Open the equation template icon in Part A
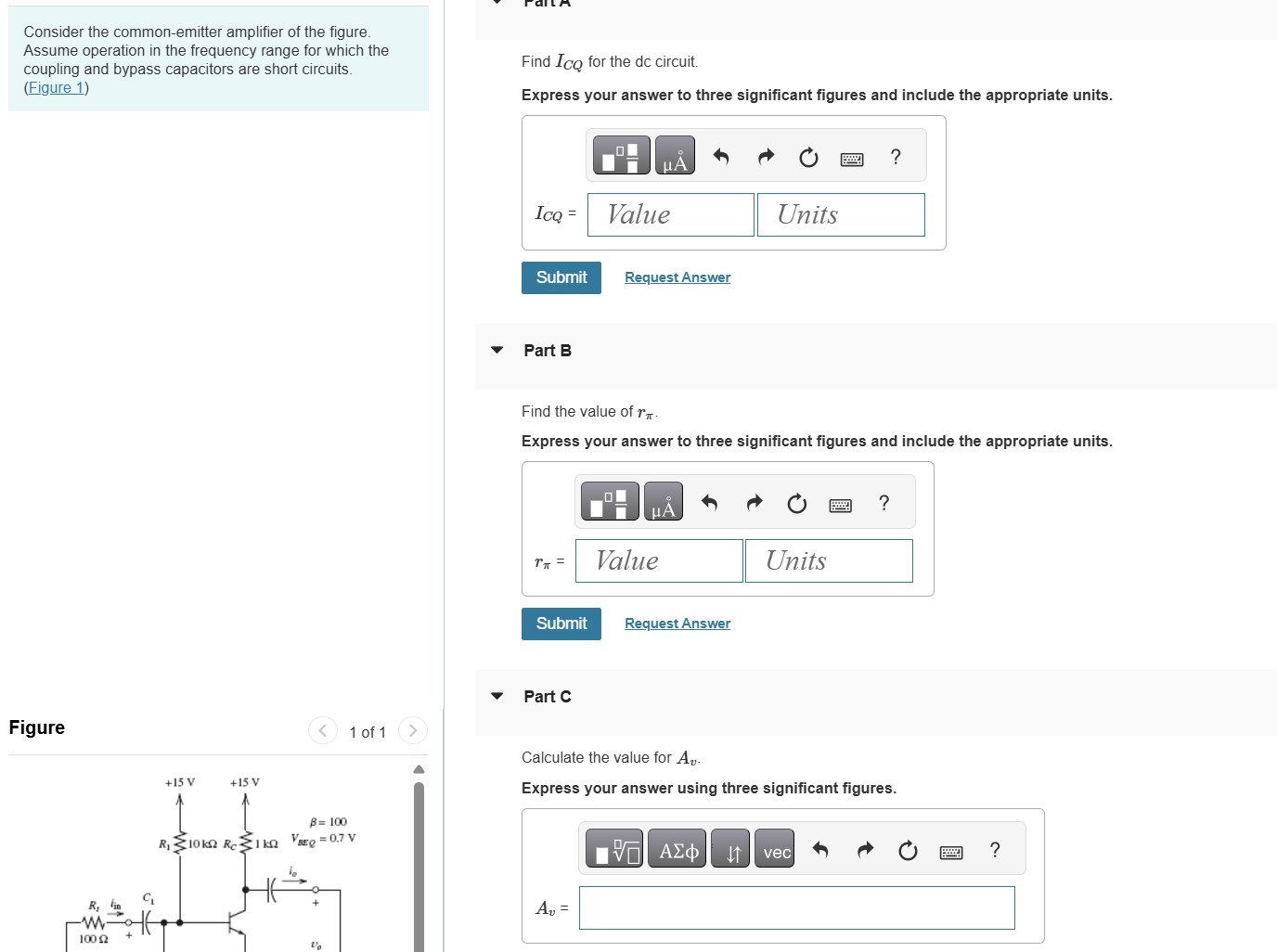This screenshot has height=952, width=1277. click(620, 155)
